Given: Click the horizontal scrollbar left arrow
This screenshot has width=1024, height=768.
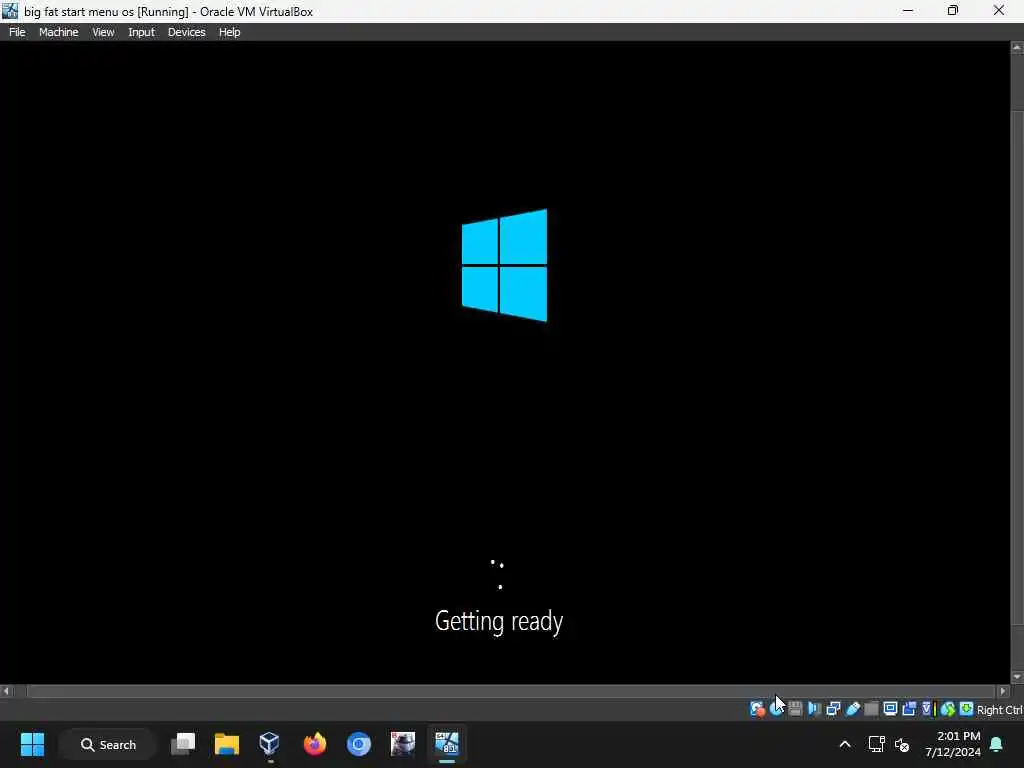Looking at the screenshot, I should (6, 691).
